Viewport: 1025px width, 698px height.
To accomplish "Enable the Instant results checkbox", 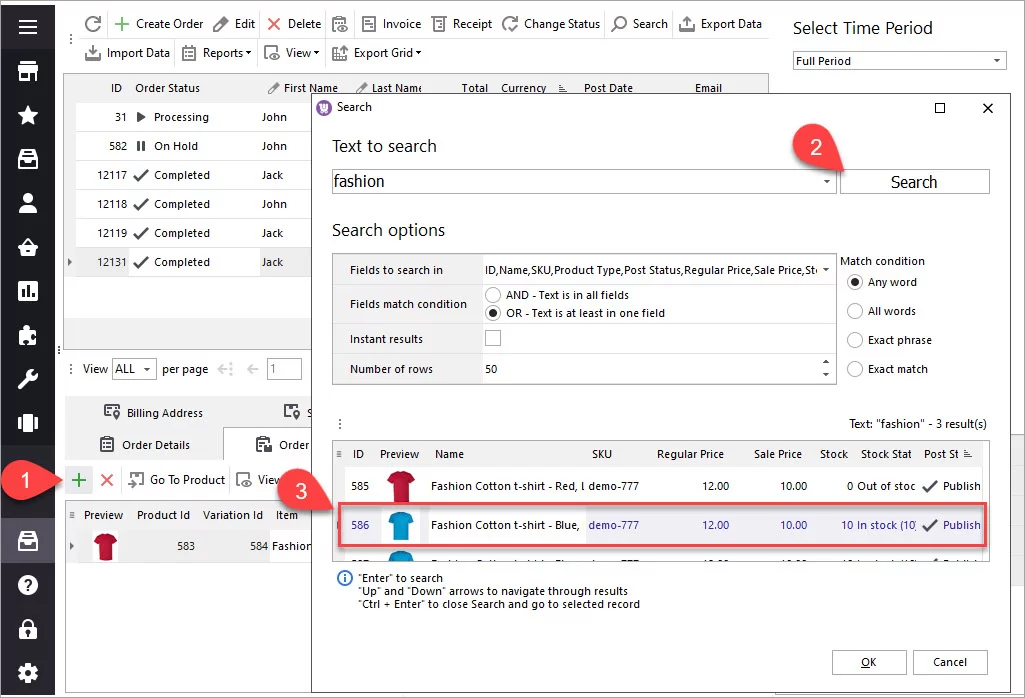I will (492, 339).
